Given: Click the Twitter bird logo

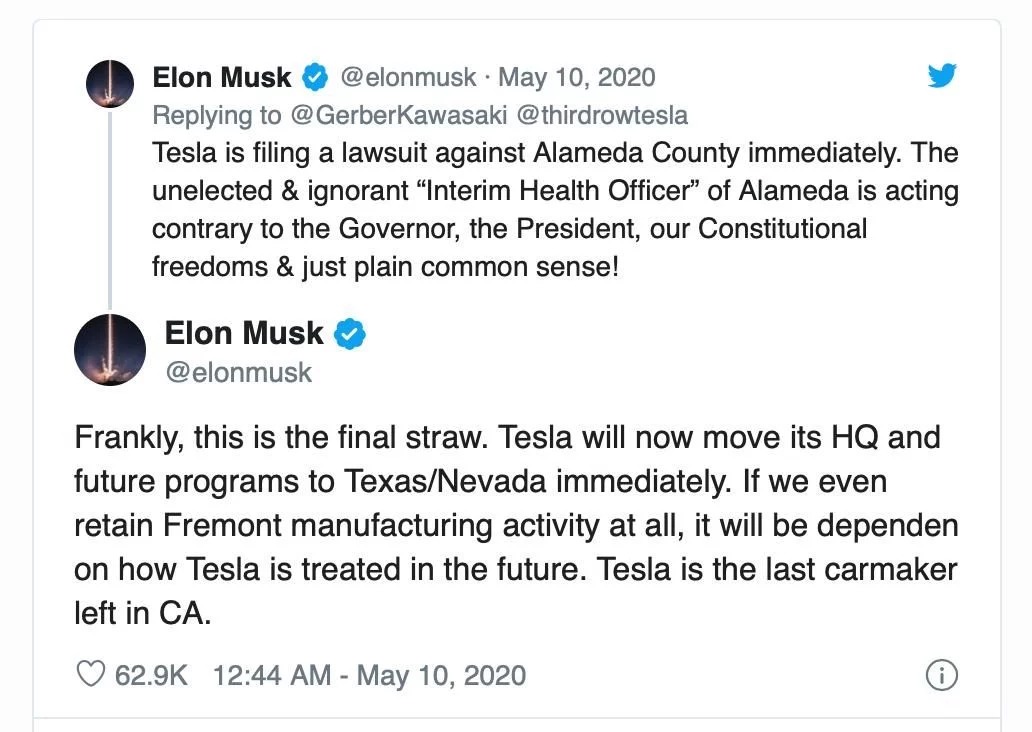Looking at the screenshot, I should coord(942,76).
